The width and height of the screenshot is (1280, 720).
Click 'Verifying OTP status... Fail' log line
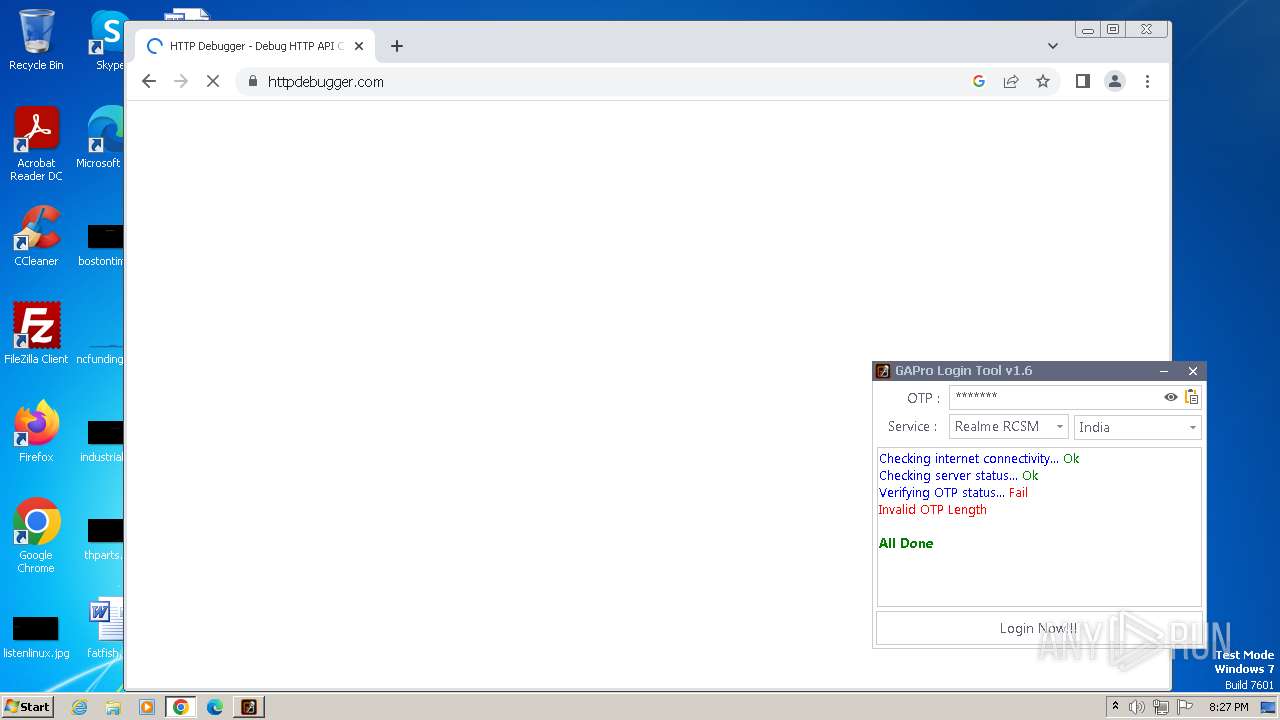click(x=953, y=493)
